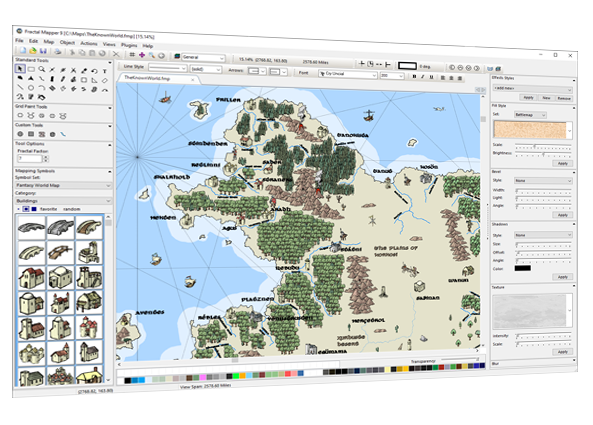Click the Underline formatting button
The image size is (593, 425).
point(431,77)
